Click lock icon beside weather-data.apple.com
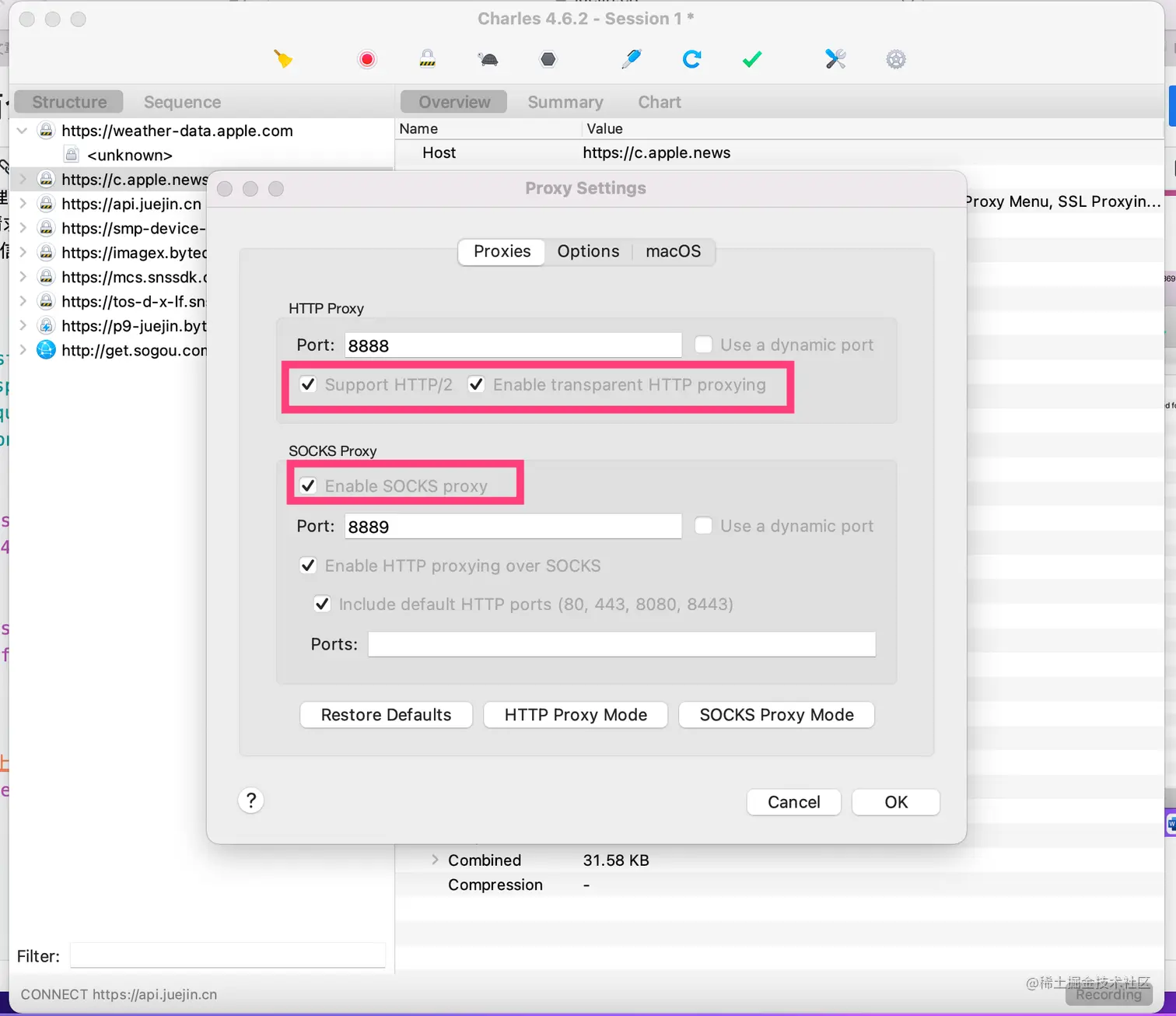This screenshot has width=1176, height=1016. 47,131
